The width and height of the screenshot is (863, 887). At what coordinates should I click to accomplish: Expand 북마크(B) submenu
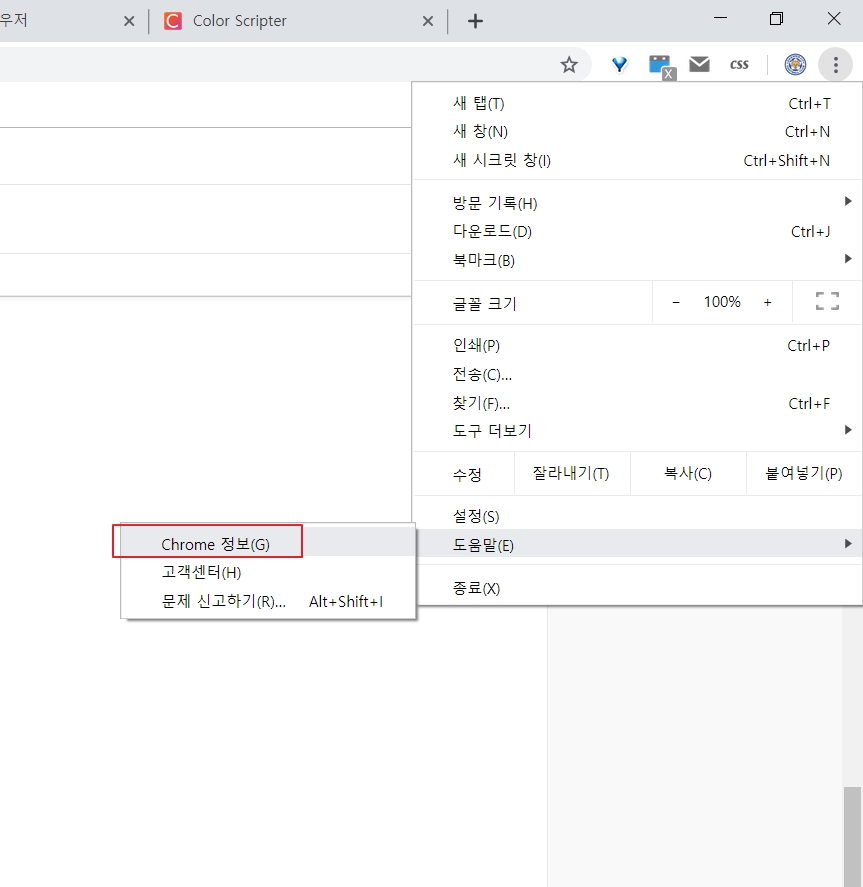[x=638, y=260]
